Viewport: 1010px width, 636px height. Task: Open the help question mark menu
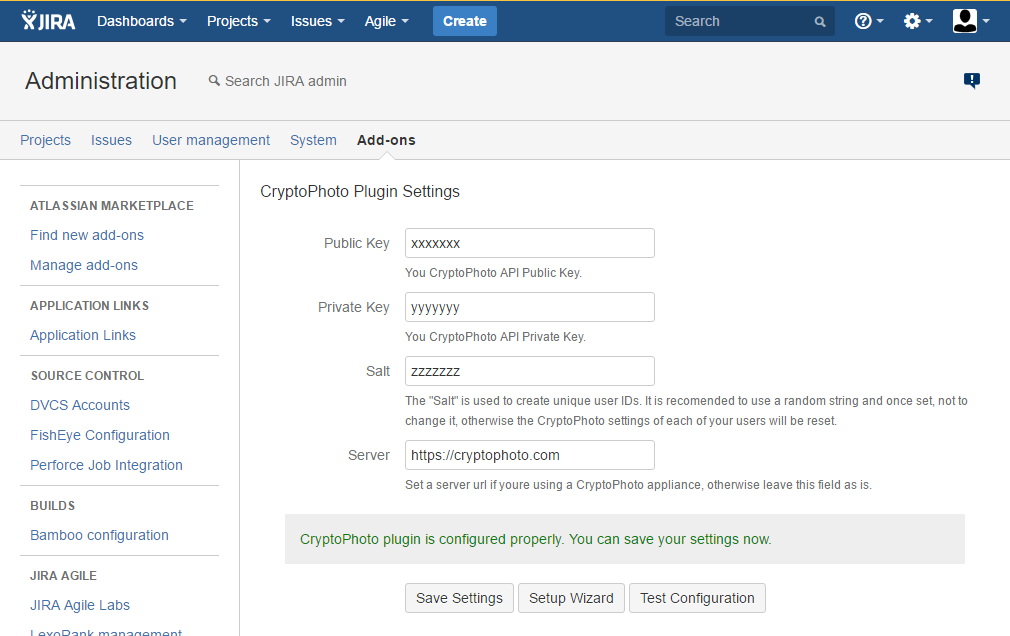(x=868, y=21)
